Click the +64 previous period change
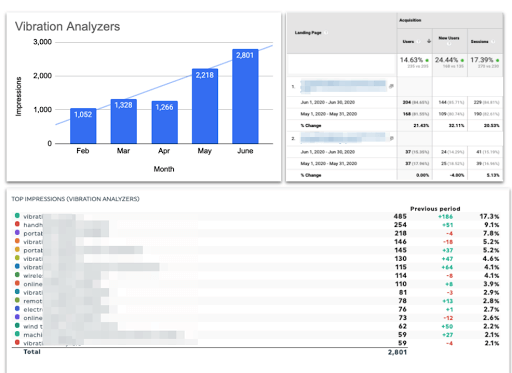The image size is (512, 373). click(x=447, y=267)
